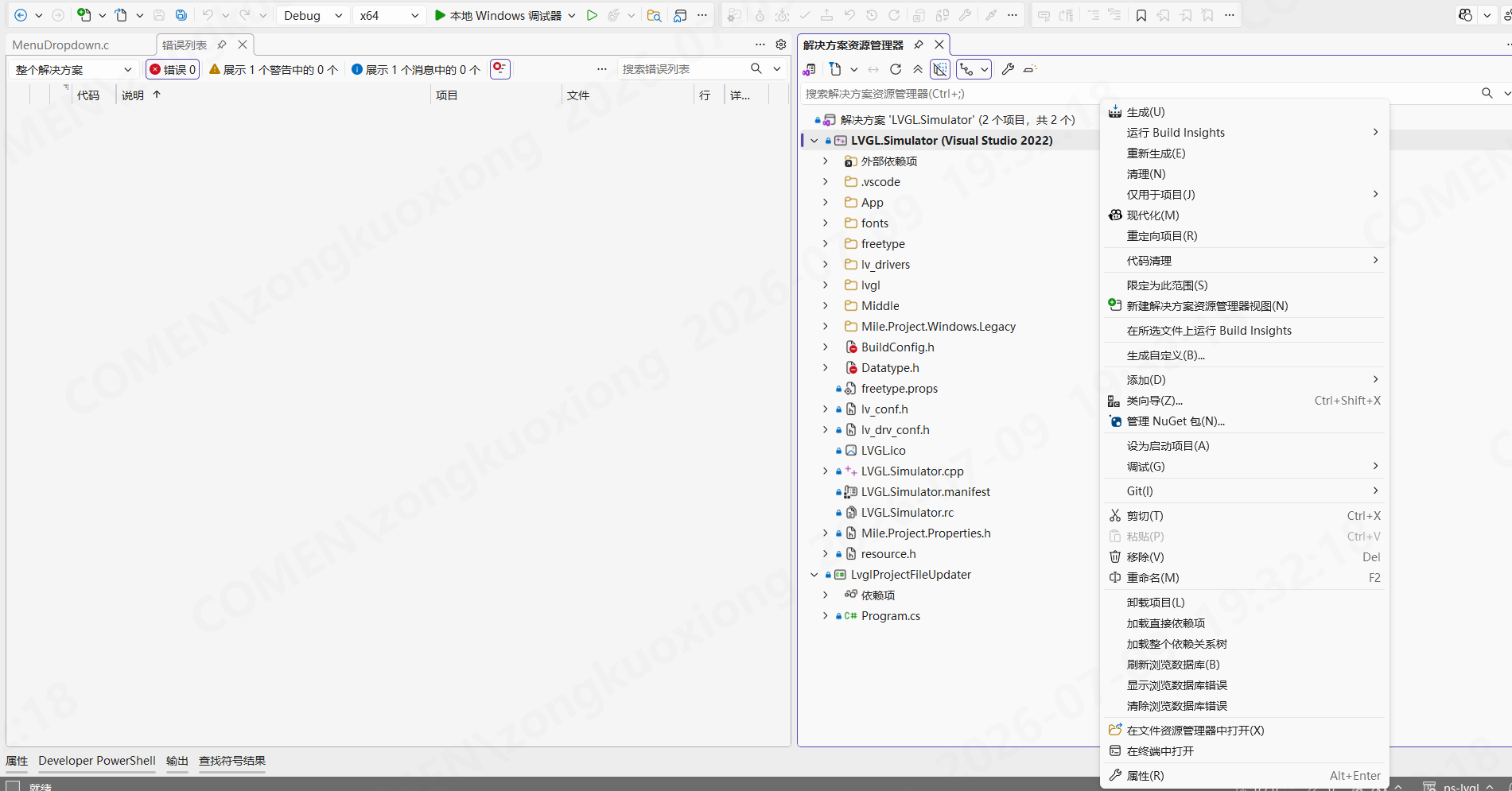Viewport: 1512px width, 791px height.
Task: Select LVGL.Simulator.manifest in the tree
Action: (x=926, y=492)
